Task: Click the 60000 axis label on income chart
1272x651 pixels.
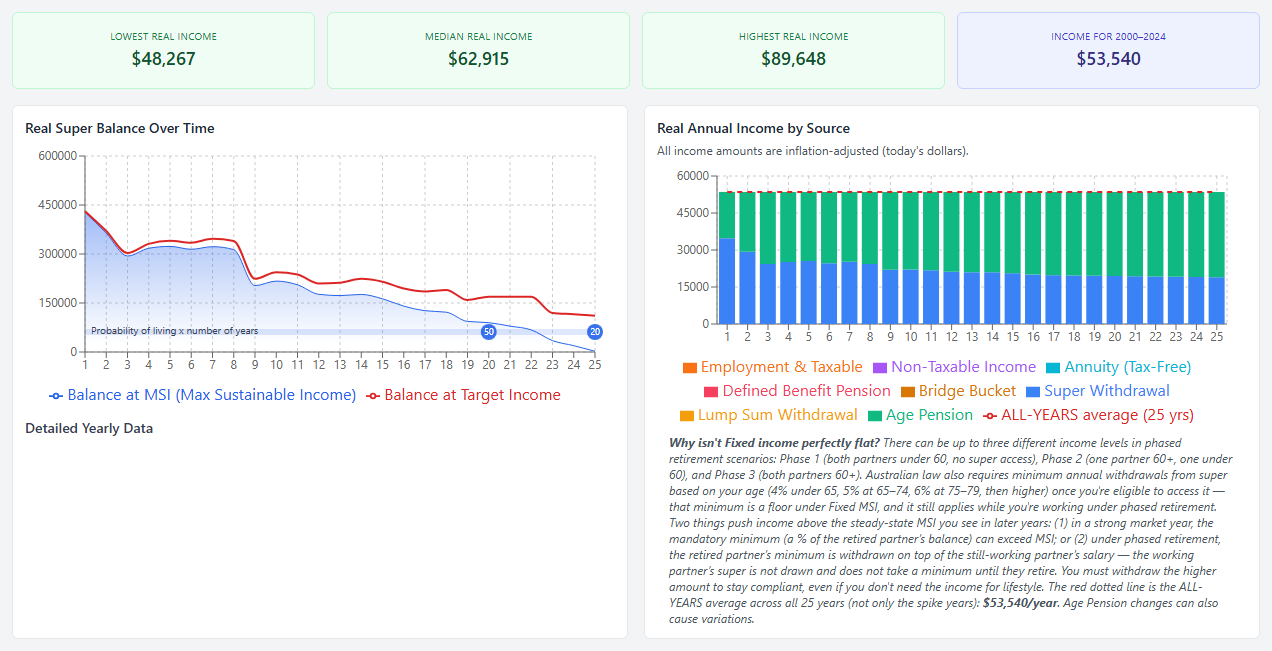Action: [x=692, y=176]
